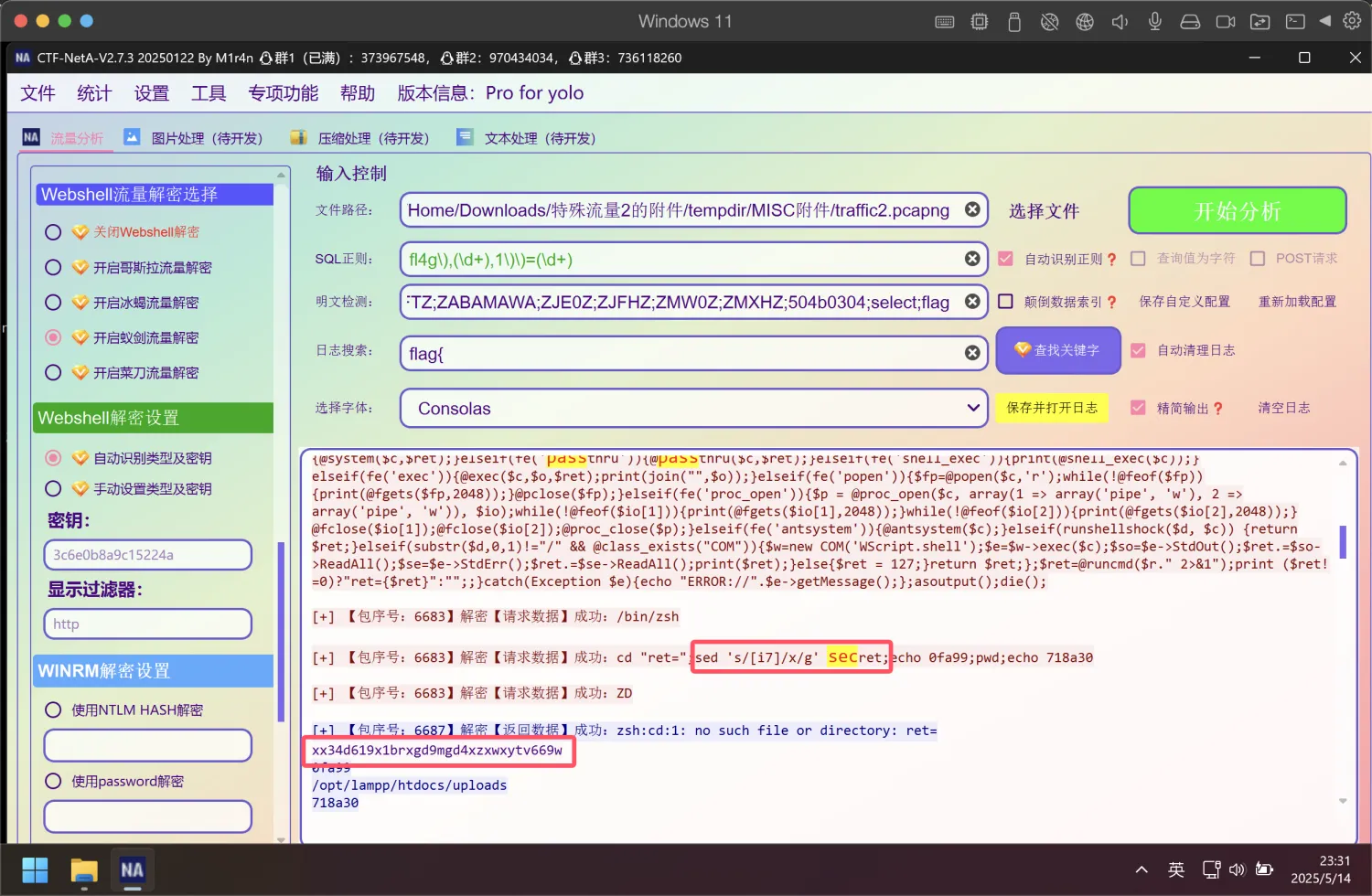Screen dimensions: 1372x896
Task: Clear the plaintext detection field X icon
Action: (972, 301)
